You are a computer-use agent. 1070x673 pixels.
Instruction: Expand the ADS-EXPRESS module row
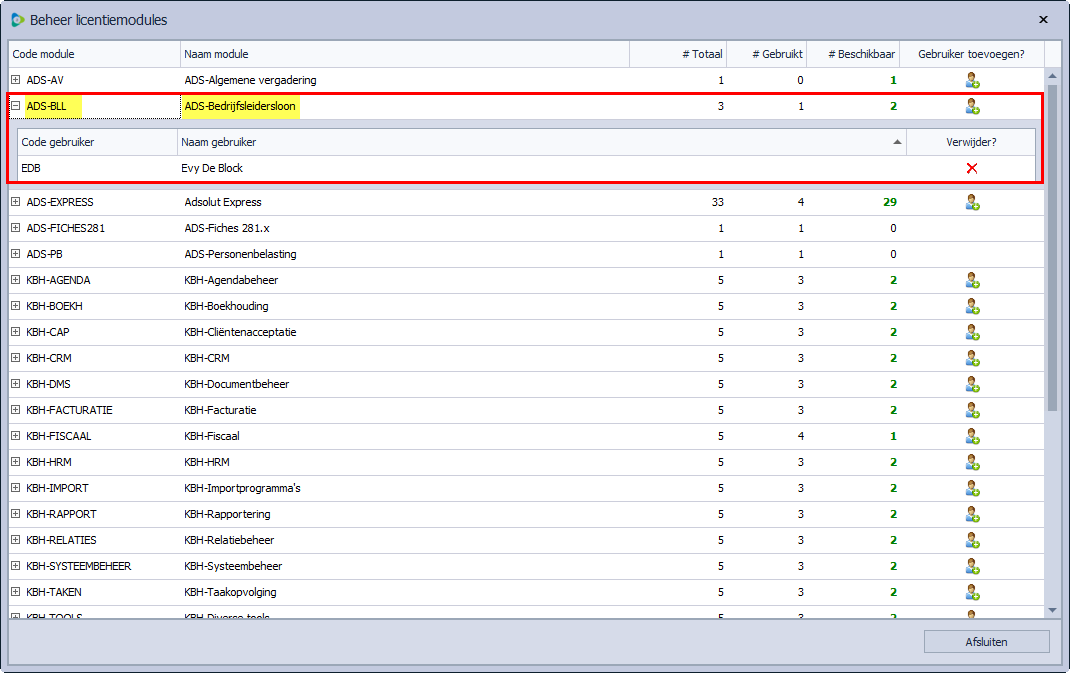pyautogui.click(x=16, y=202)
